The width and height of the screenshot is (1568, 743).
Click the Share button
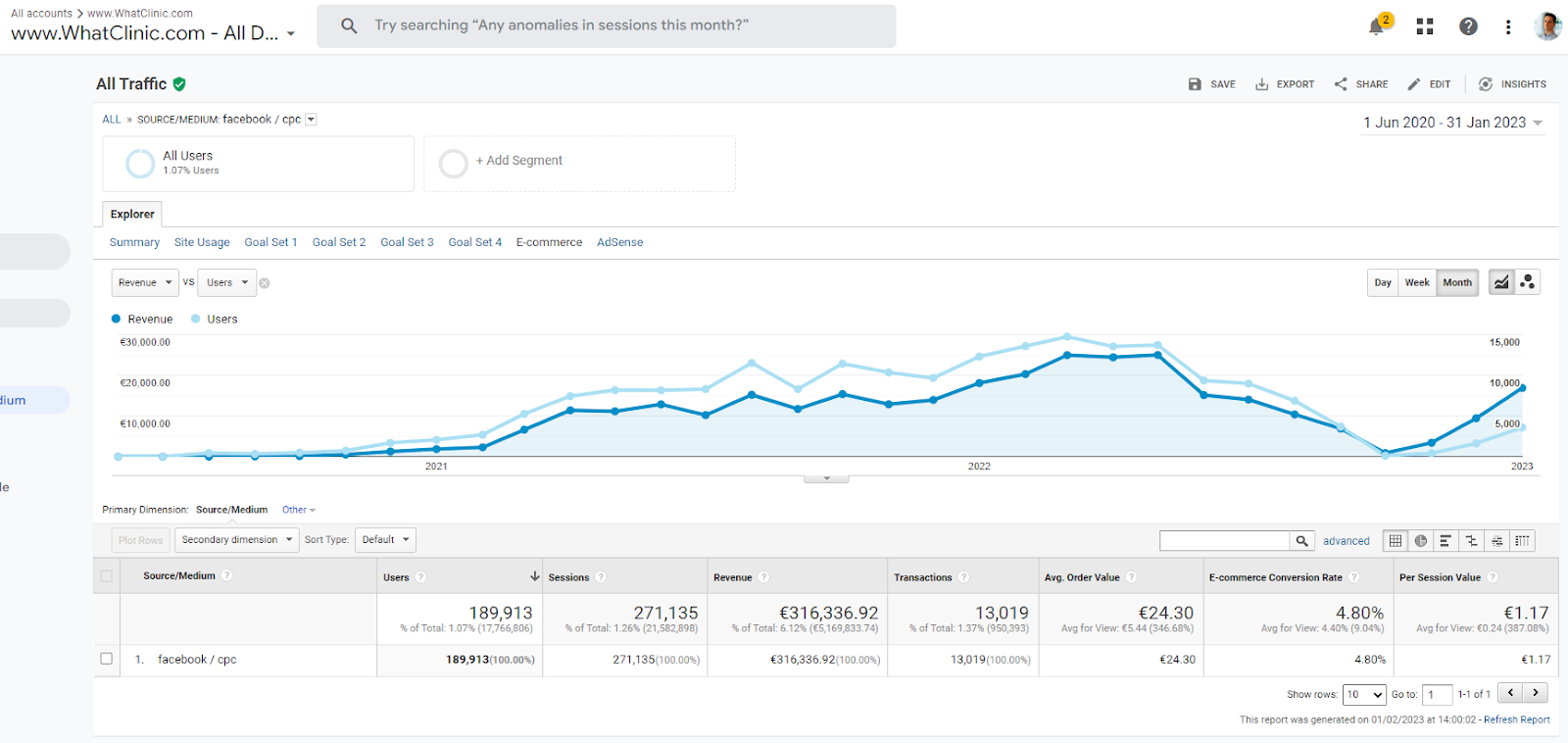tap(1361, 84)
